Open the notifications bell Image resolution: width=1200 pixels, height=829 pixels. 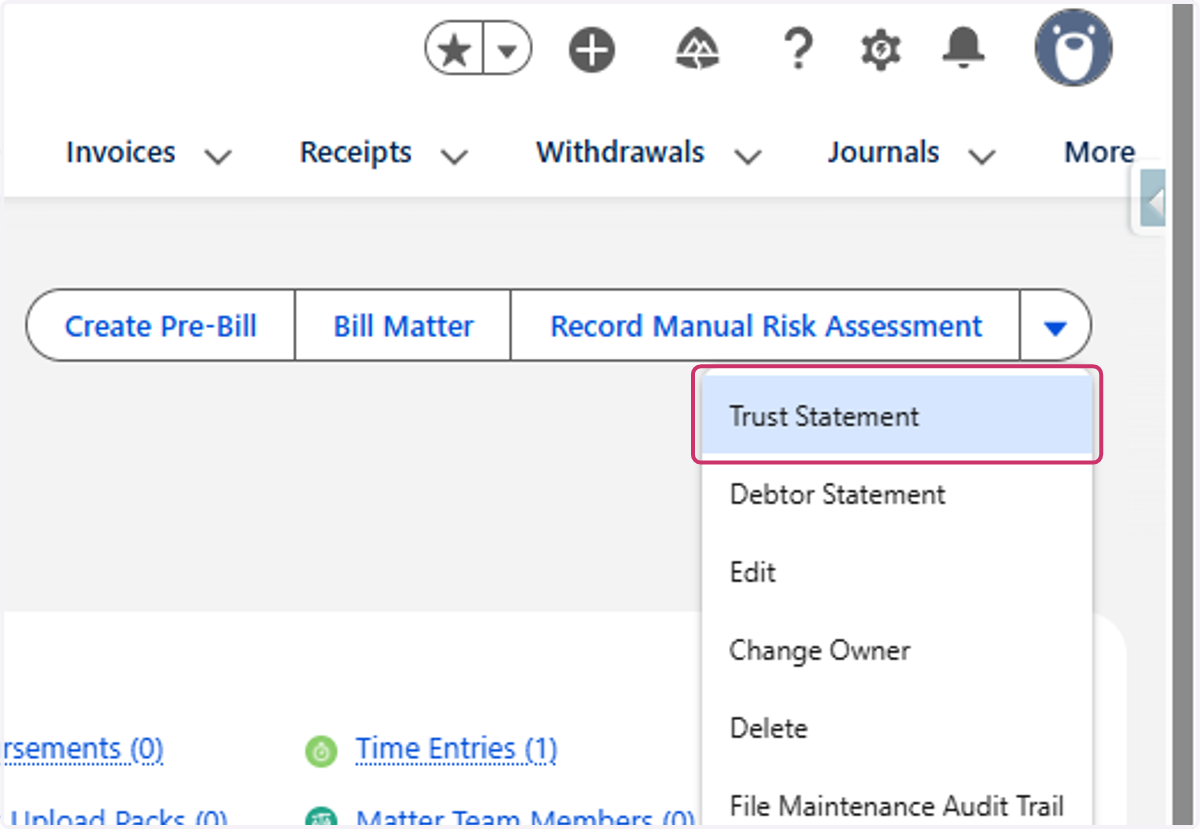(964, 46)
